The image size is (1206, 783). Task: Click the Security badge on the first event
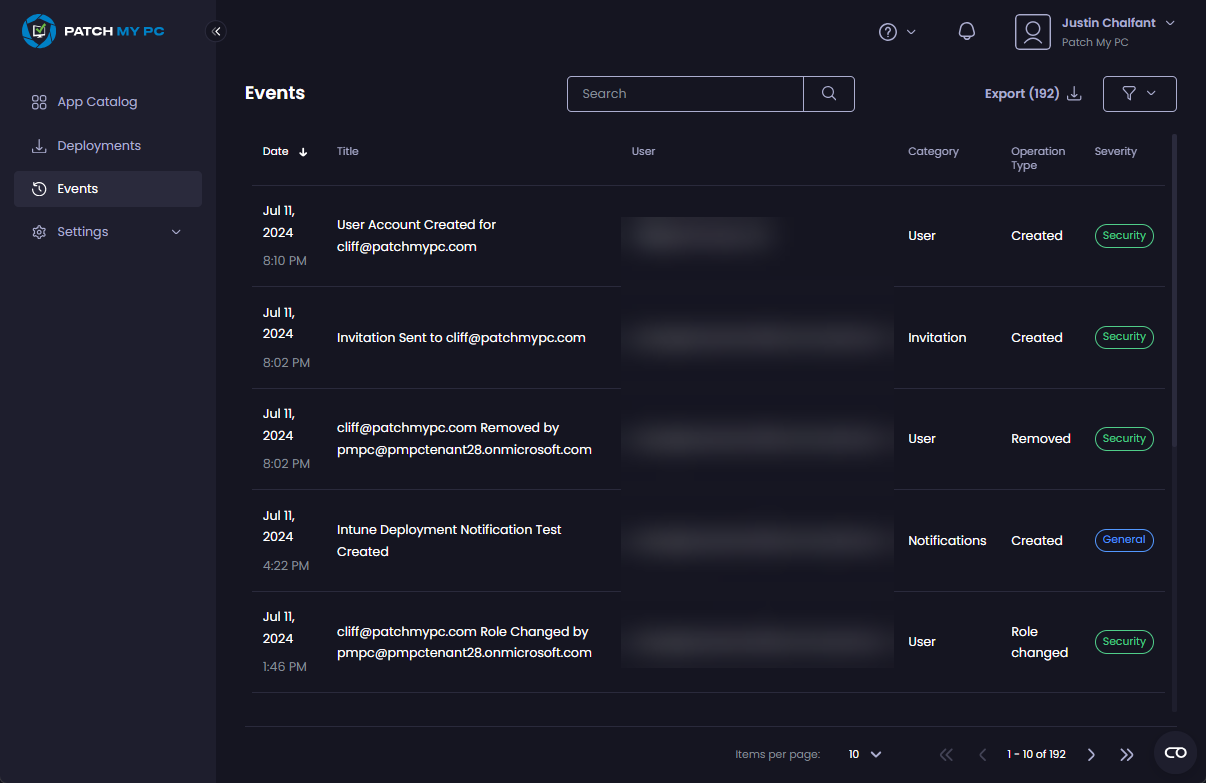[x=1124, y=236]
